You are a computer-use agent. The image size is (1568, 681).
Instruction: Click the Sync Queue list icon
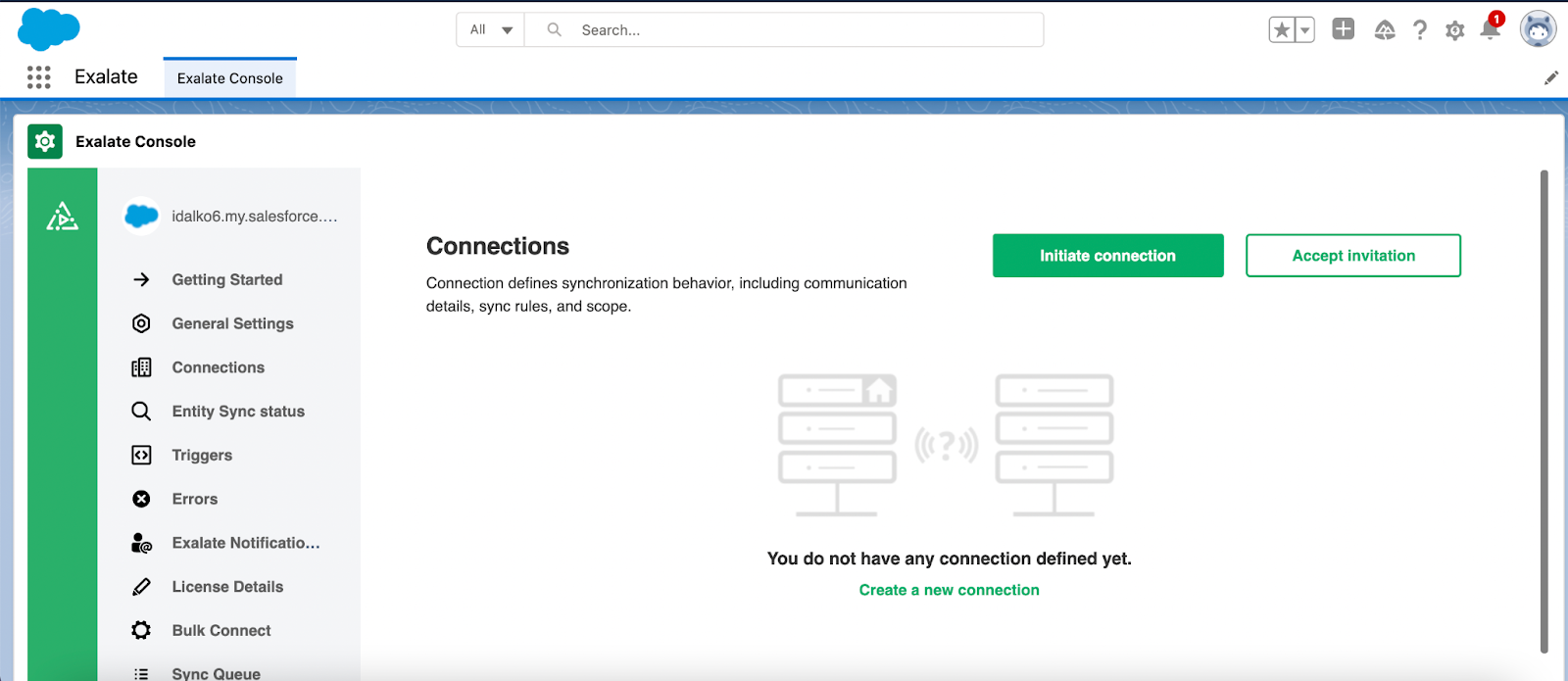tap(141, 674)
